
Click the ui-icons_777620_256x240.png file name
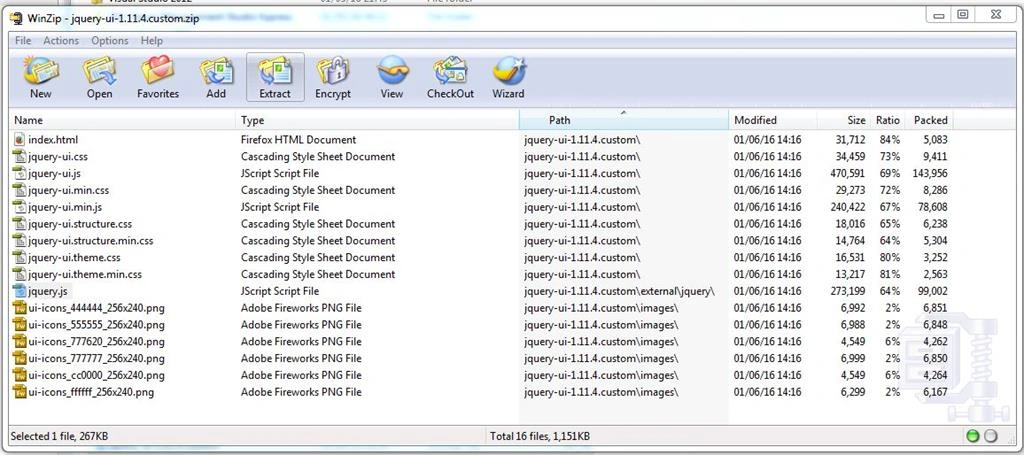coord(96,341)
